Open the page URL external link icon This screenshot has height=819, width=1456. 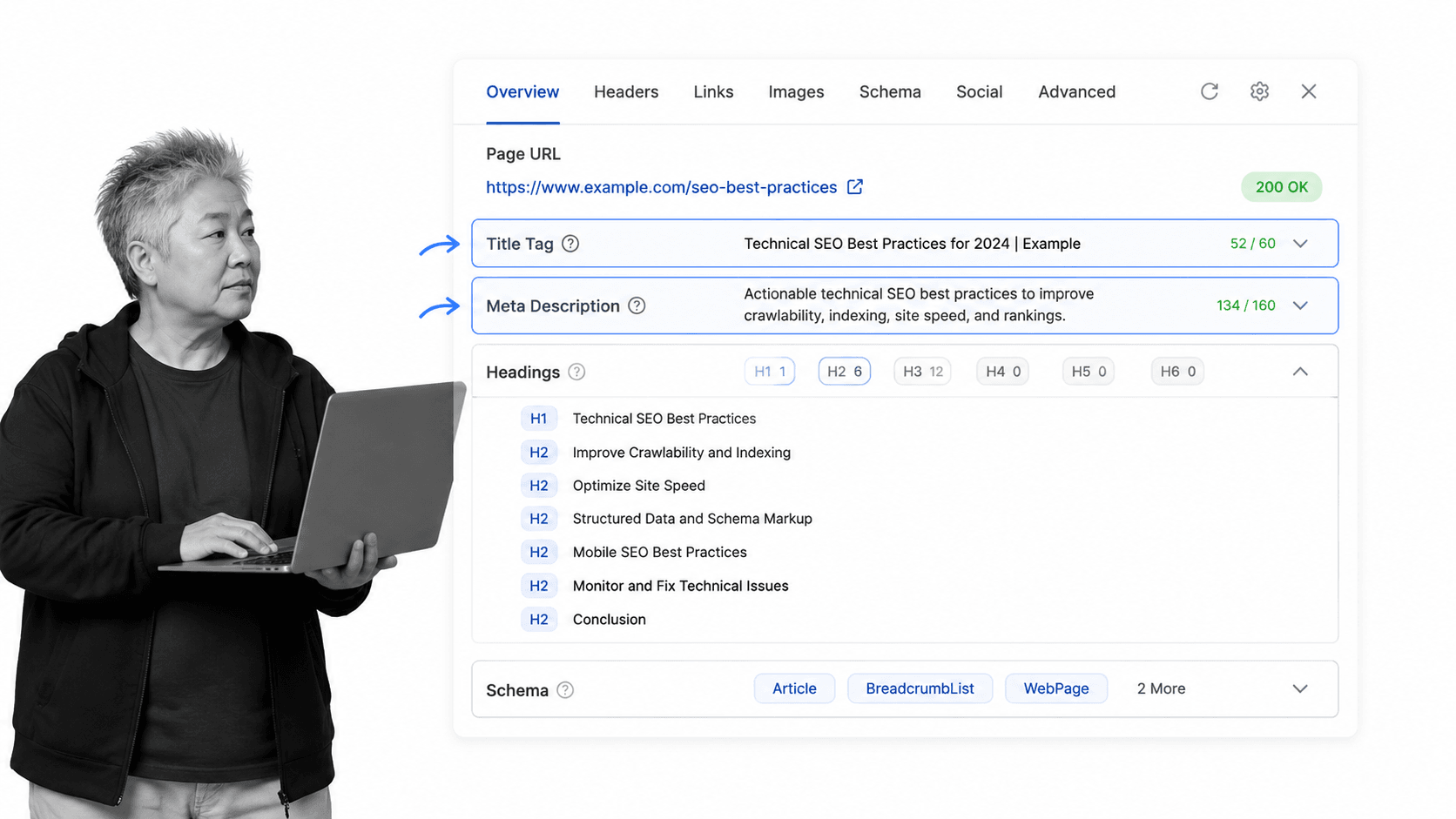click(x=855, y=186)
